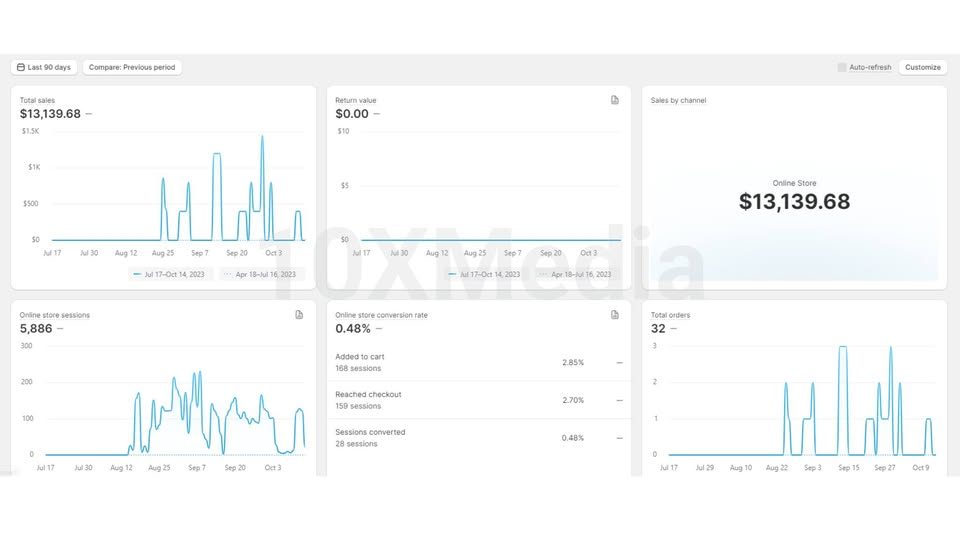Viewport: 960px width, 540px height.
Task: Open the Online store sessions title
Action: (54, 315)
